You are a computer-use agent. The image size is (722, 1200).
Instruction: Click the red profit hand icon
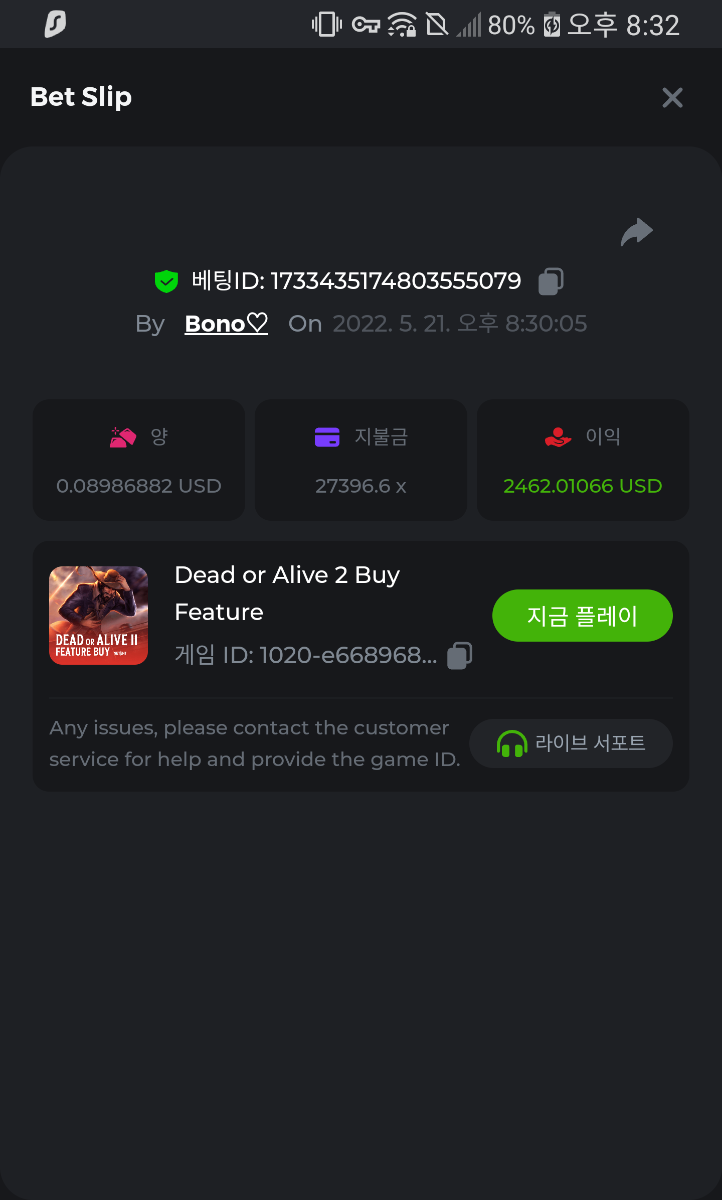point(557,437)
